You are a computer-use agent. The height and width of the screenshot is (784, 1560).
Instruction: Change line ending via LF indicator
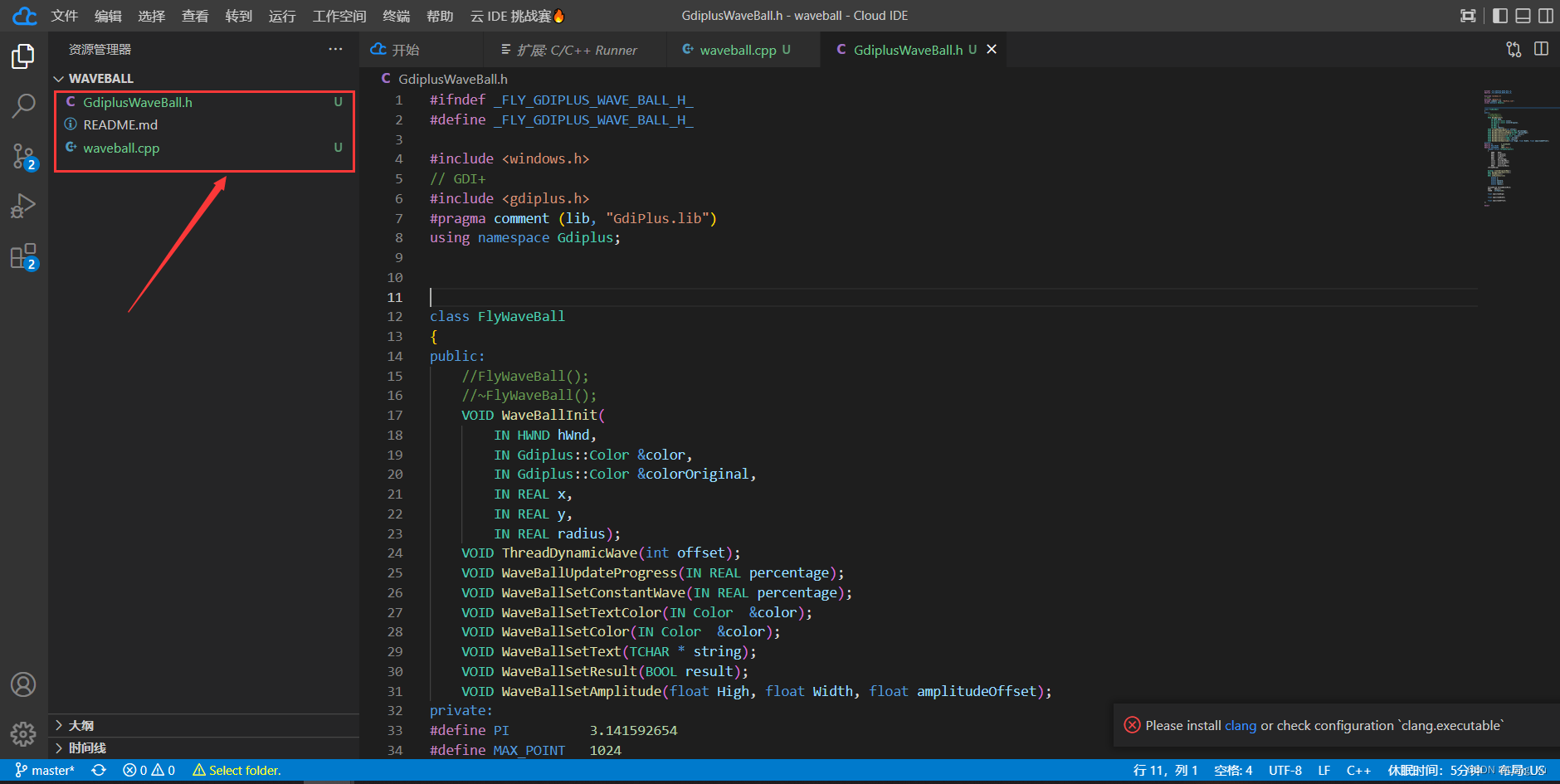click(x=1324, y=771)
